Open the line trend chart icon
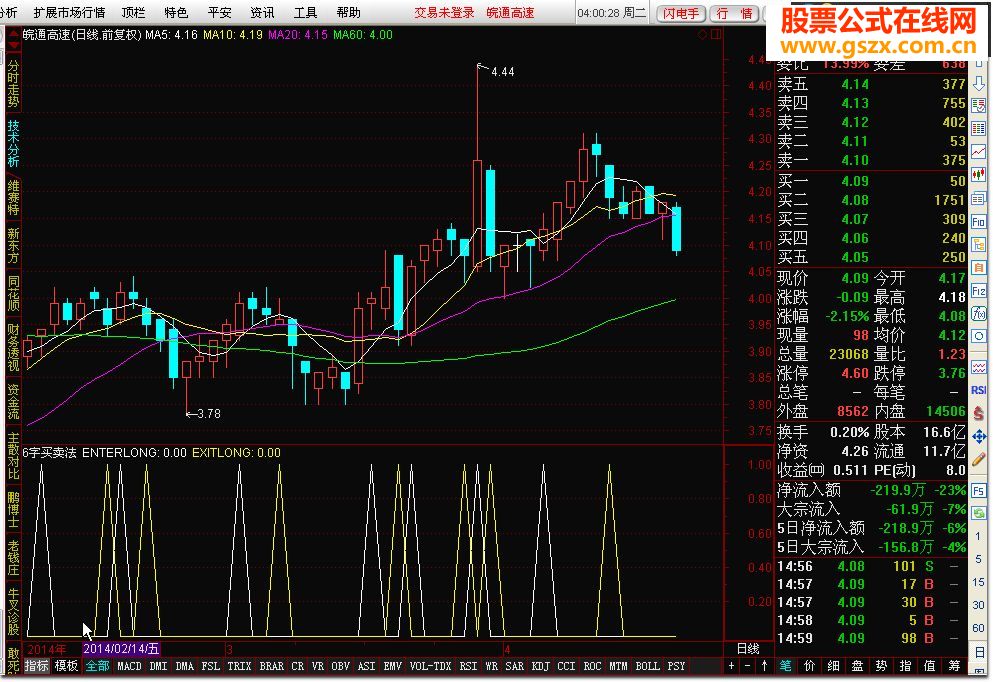The height and width of the screenshot is (682, 993). (x=979, y=151)
